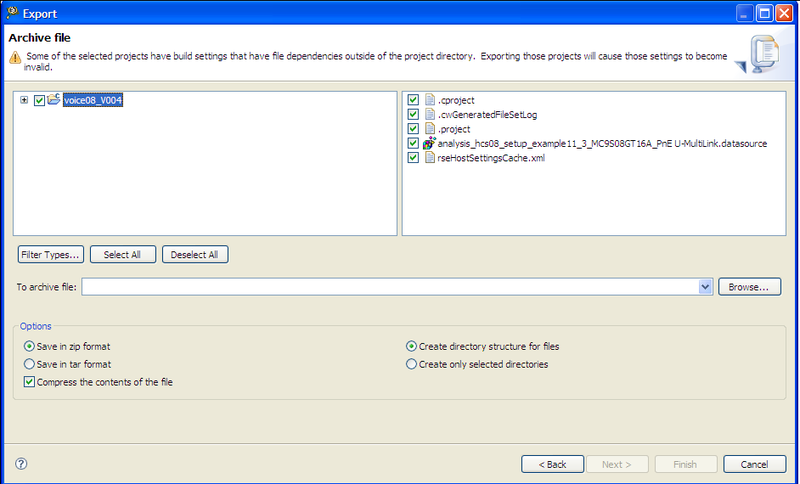Select the analysis_hcs08_setup_example11_3 datasource name
This screenshot has width=800, height=484.
(602, 144)
